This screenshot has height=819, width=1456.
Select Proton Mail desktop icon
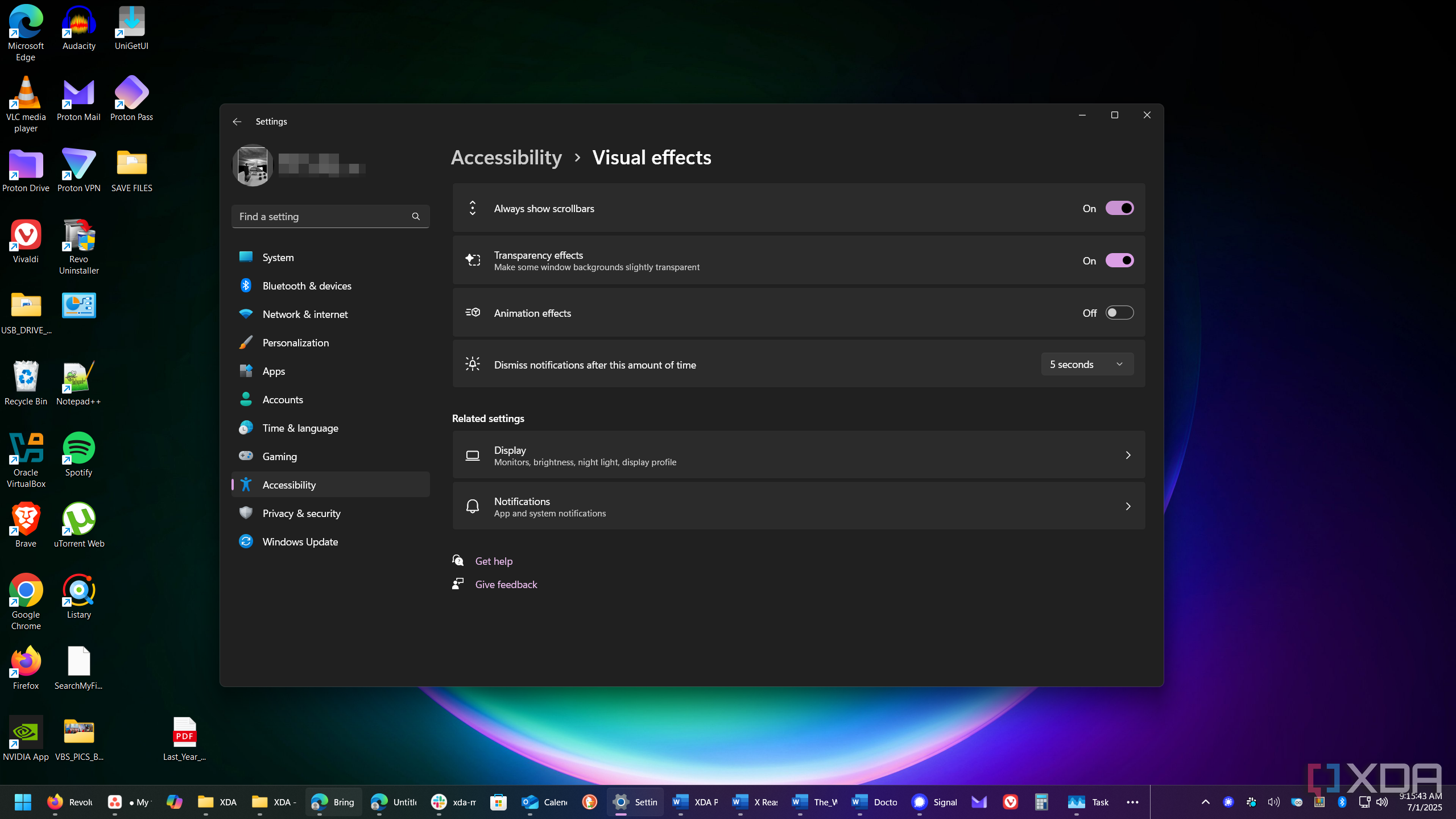78,100
